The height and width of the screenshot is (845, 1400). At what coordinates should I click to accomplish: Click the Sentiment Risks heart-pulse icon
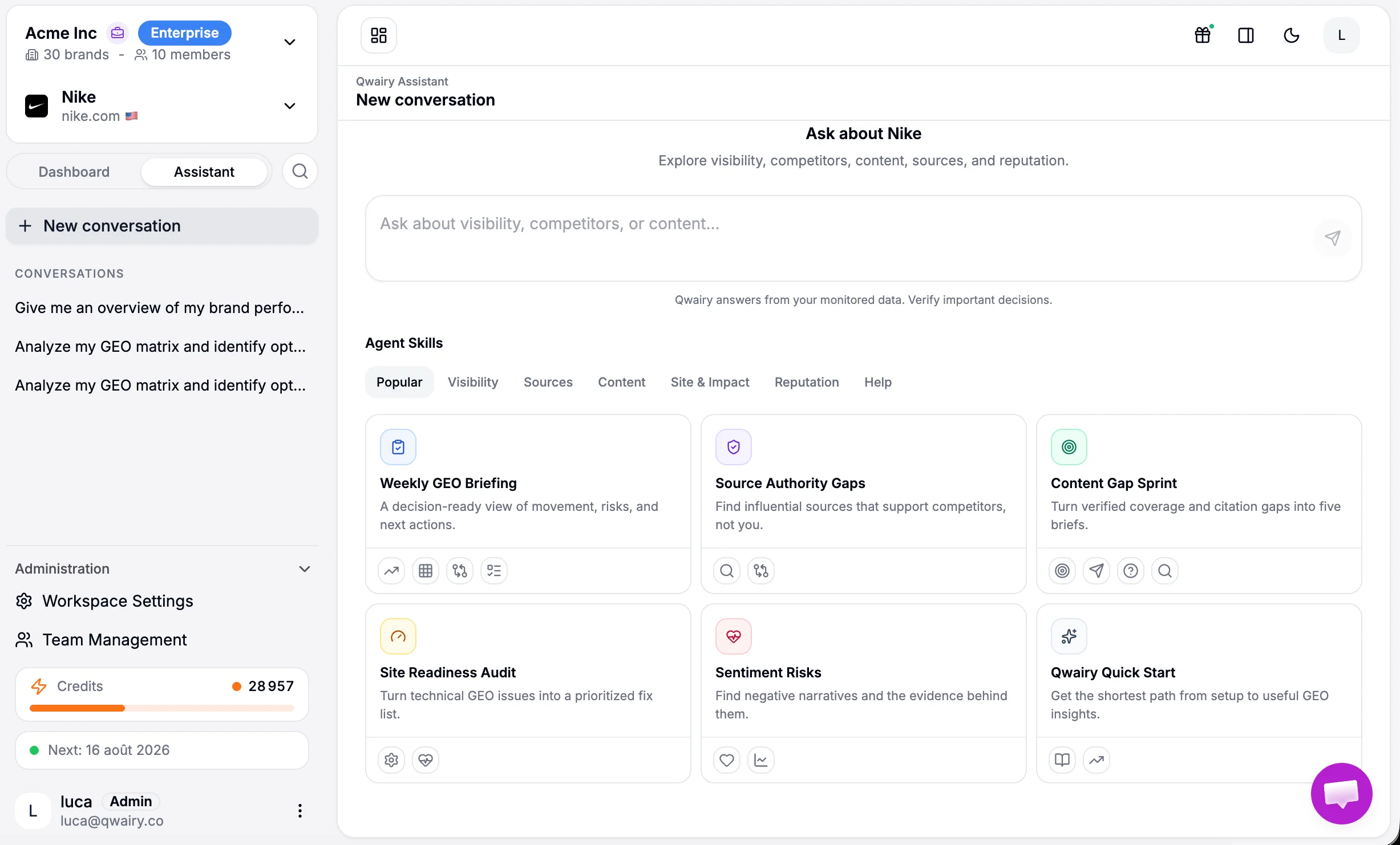(734, 636)
